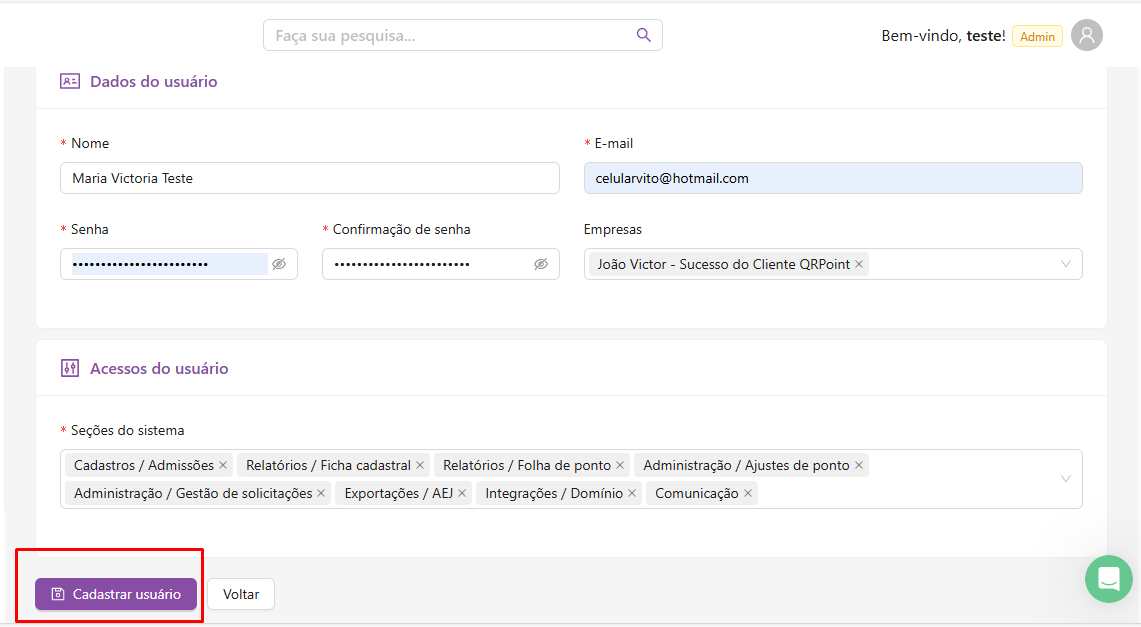Remove Administração / Ajustes de ponto tag
This screenshot has width=1141, height=627.
858,465
